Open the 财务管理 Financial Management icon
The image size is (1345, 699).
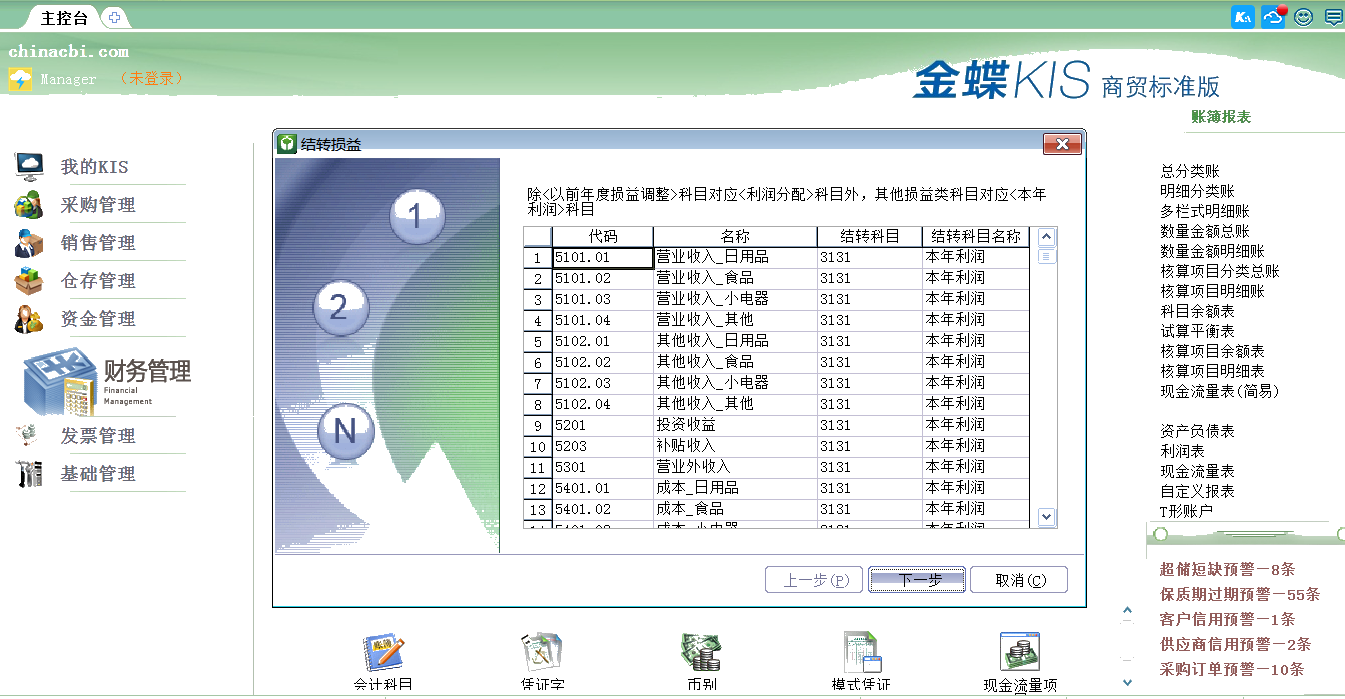tap(60, 381)
